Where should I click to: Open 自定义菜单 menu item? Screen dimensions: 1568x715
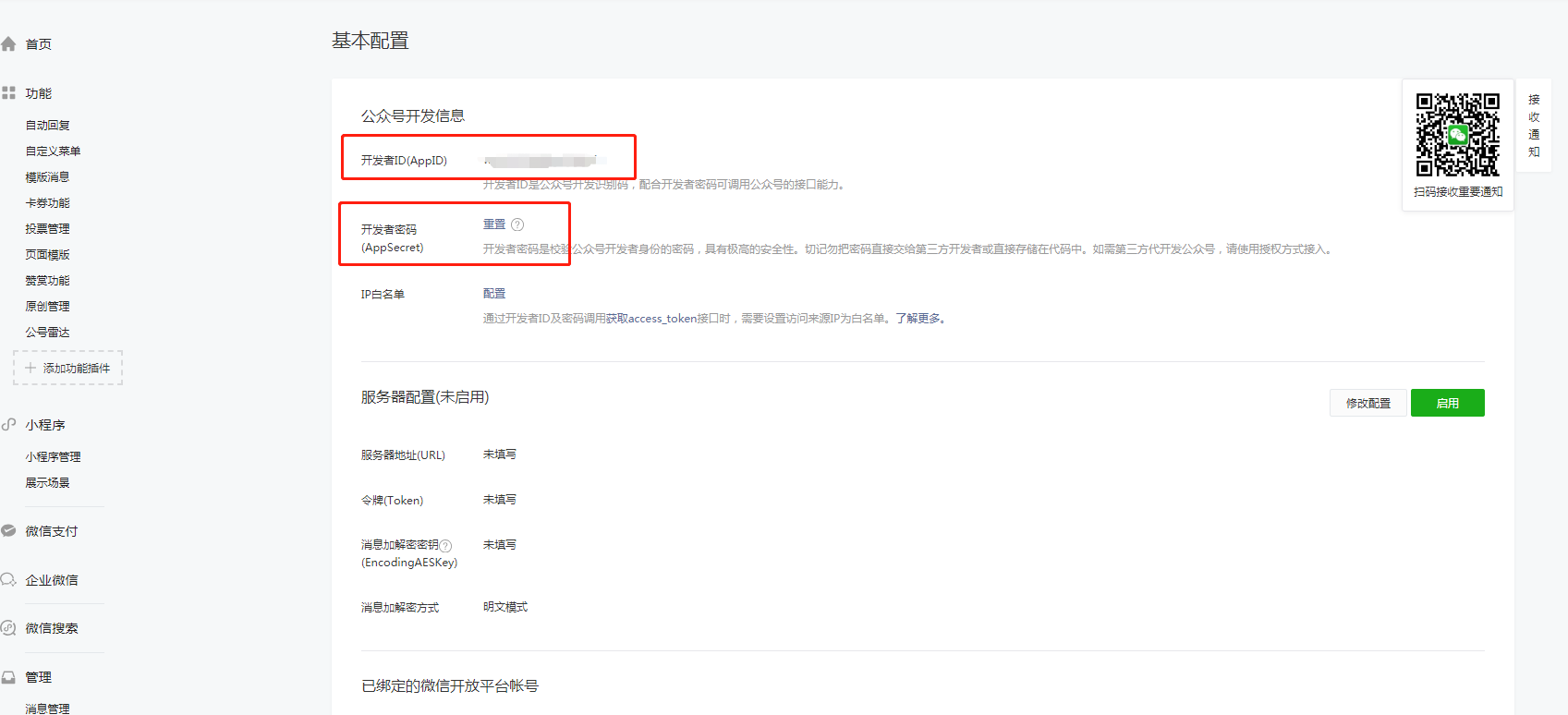click(x=54, y=151)
